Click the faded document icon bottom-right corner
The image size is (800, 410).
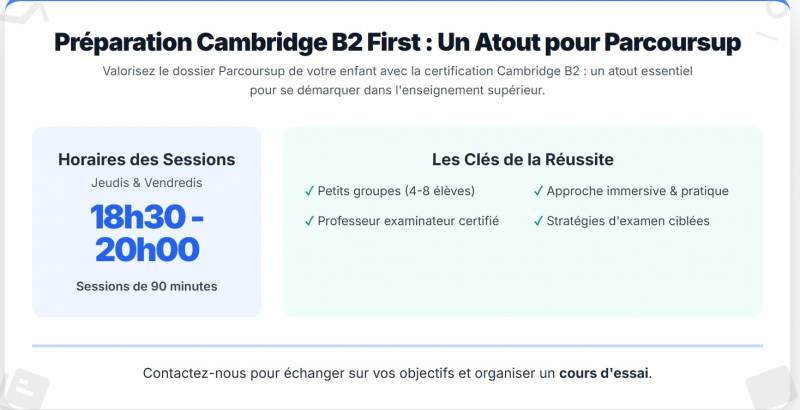pos(774,387)
